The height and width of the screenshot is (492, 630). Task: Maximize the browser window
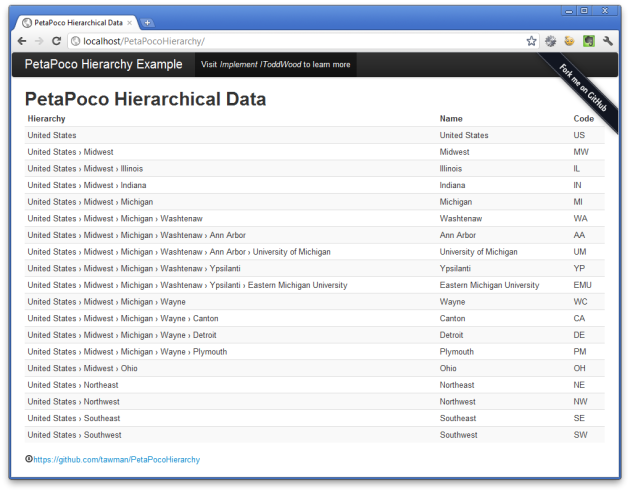coord(584,11)
